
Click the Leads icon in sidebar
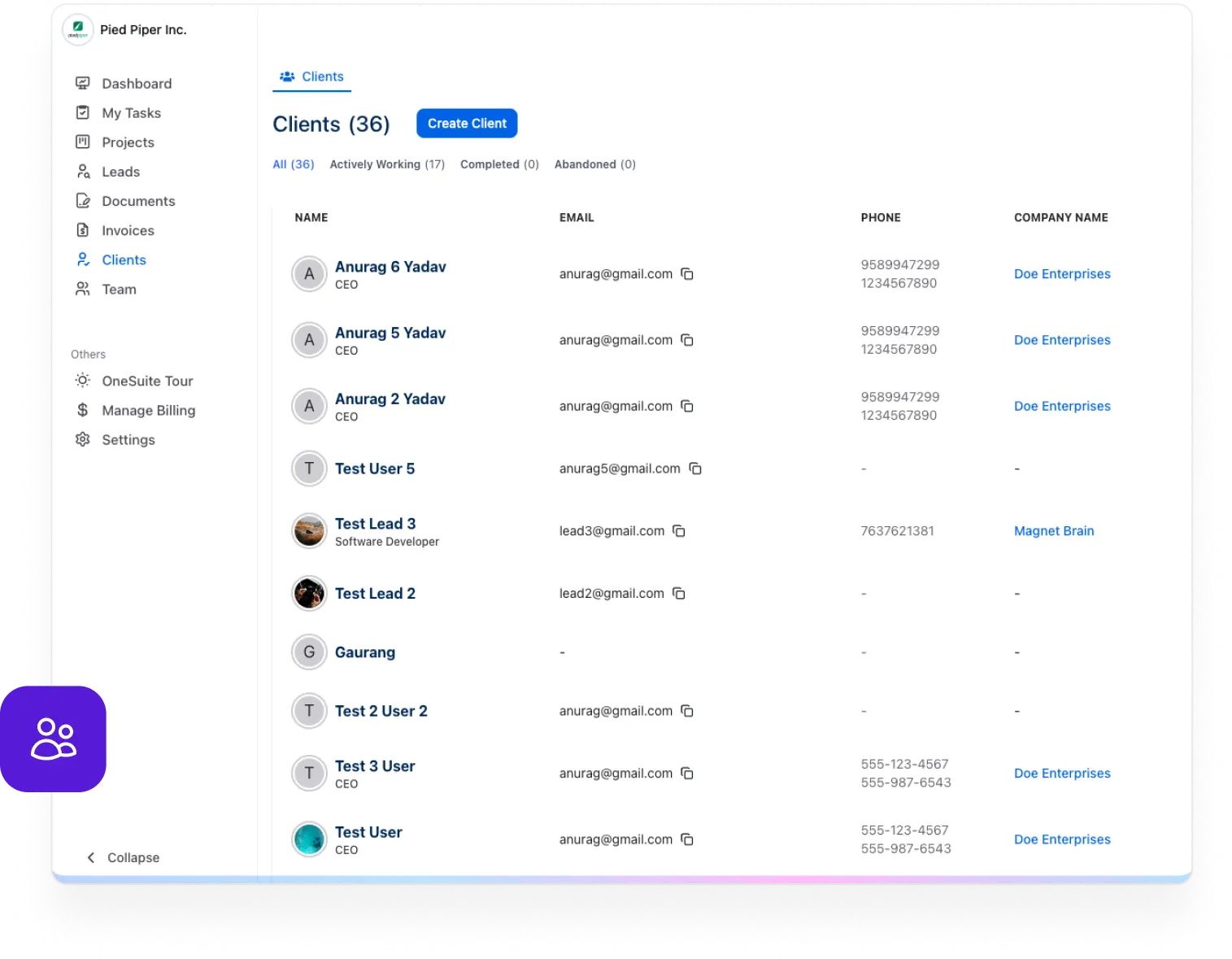(82, 171)
